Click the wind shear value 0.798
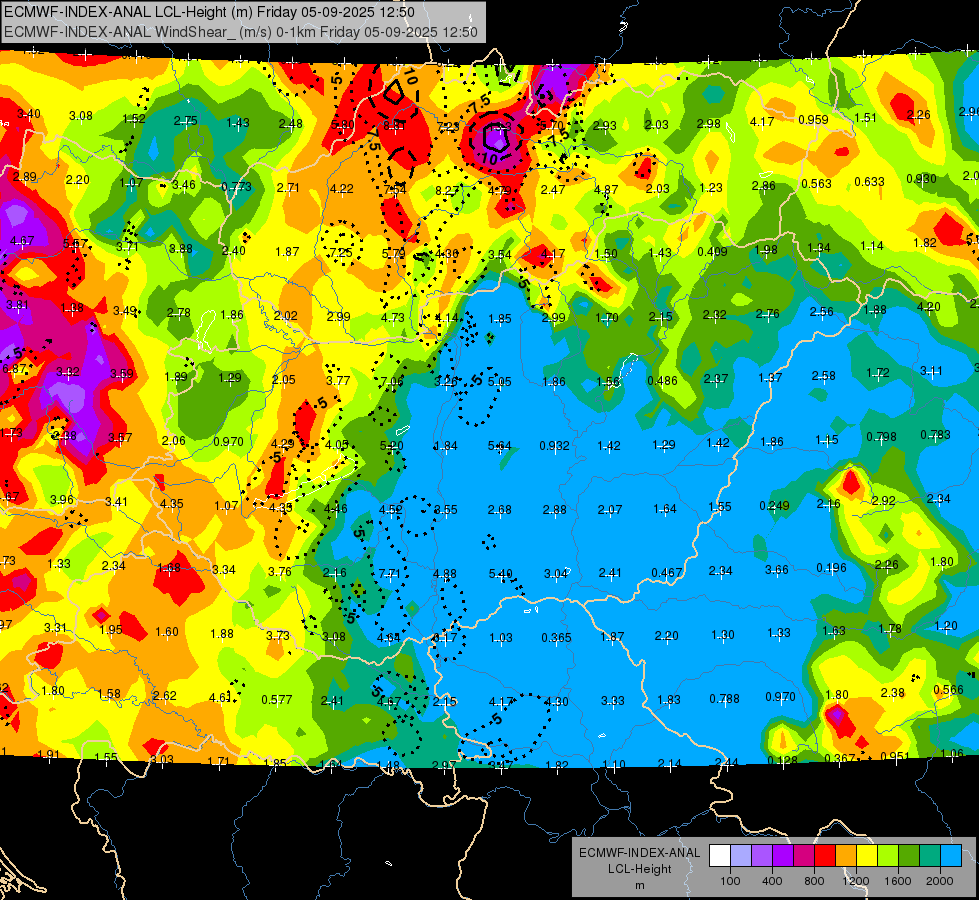 (882, 437)
